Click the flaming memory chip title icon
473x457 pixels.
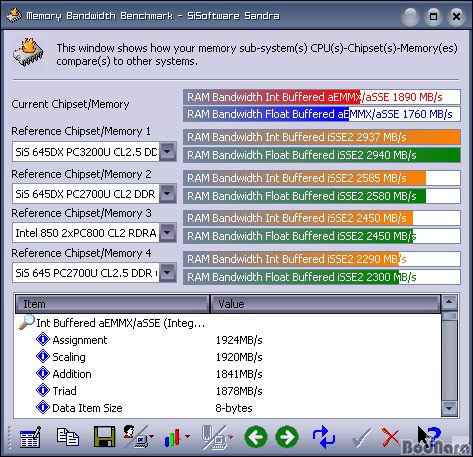pos(28,52)
